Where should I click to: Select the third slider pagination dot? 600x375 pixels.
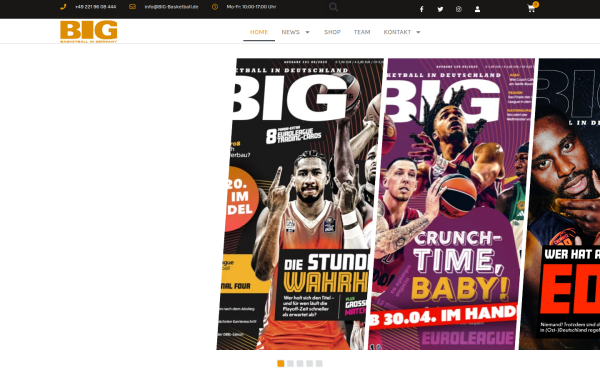coord(300,364)
